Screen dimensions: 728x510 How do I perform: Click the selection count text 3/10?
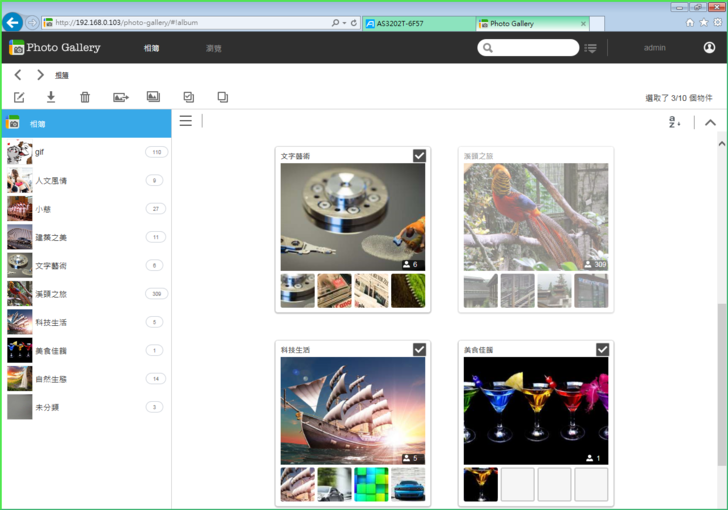[679, 98]
